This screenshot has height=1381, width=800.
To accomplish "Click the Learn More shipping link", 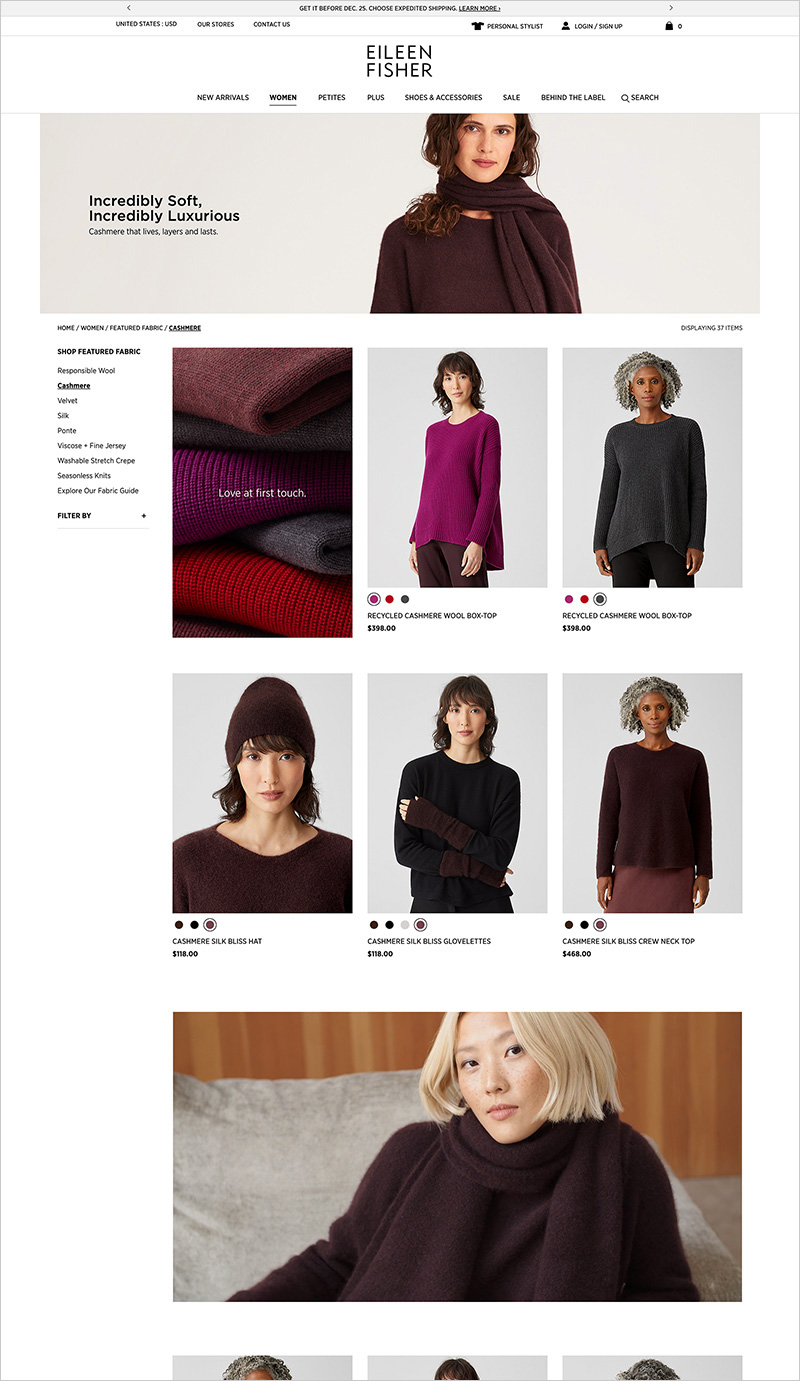I will (480, 8).
